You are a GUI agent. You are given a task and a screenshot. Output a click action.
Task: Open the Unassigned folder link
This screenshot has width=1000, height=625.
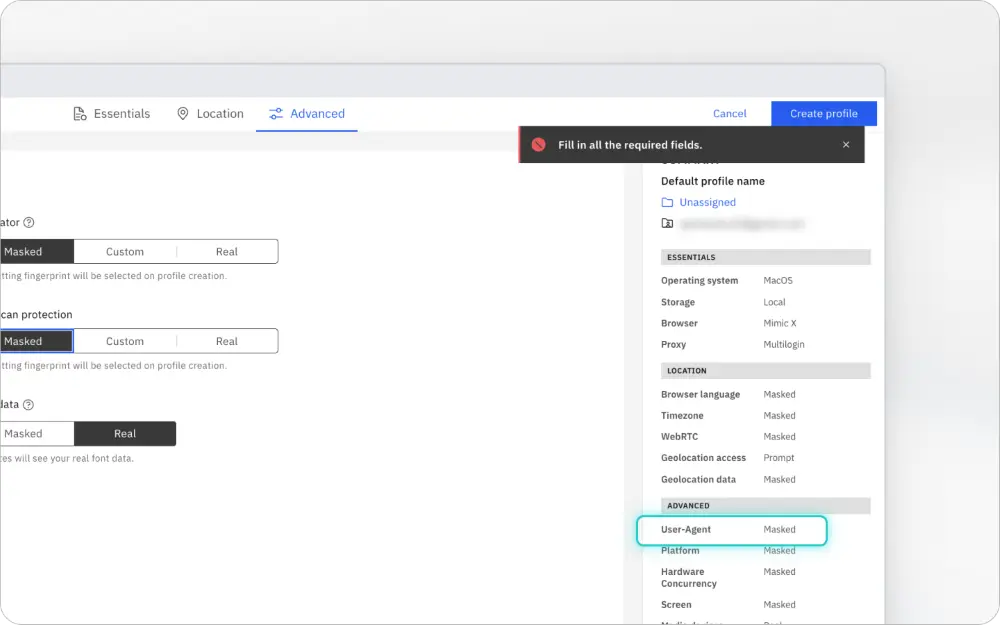pos(707,202)
